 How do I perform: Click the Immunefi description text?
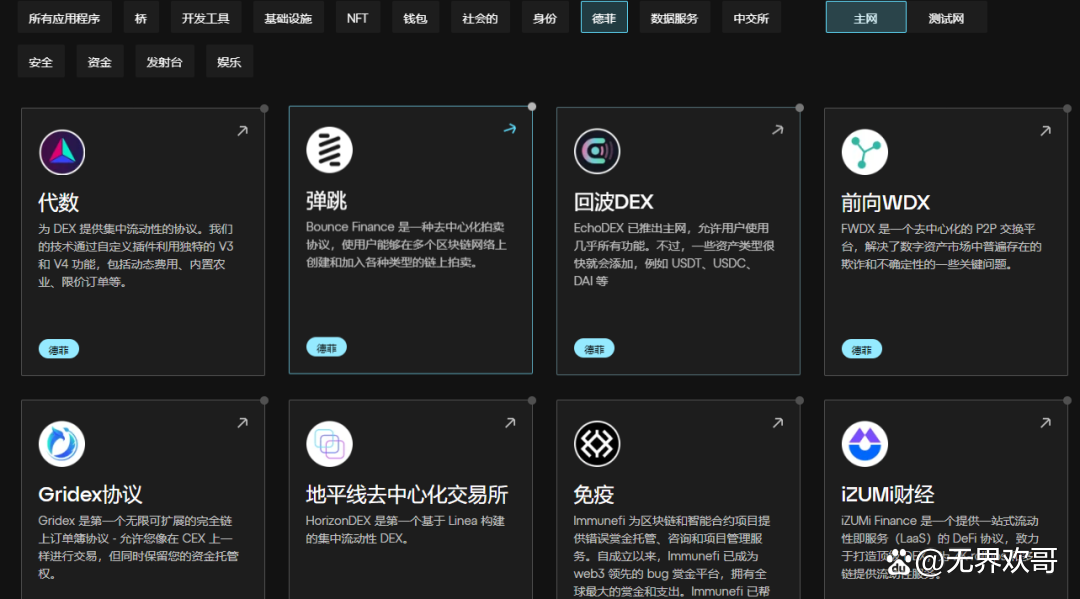click(672, 556)
